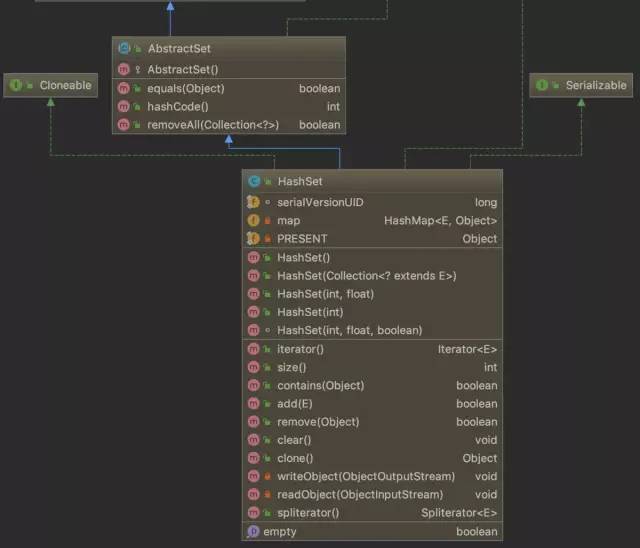The image size is (640, 548).
Task: Click method icon beside add(E)
Action: click(x=253, y=404)
